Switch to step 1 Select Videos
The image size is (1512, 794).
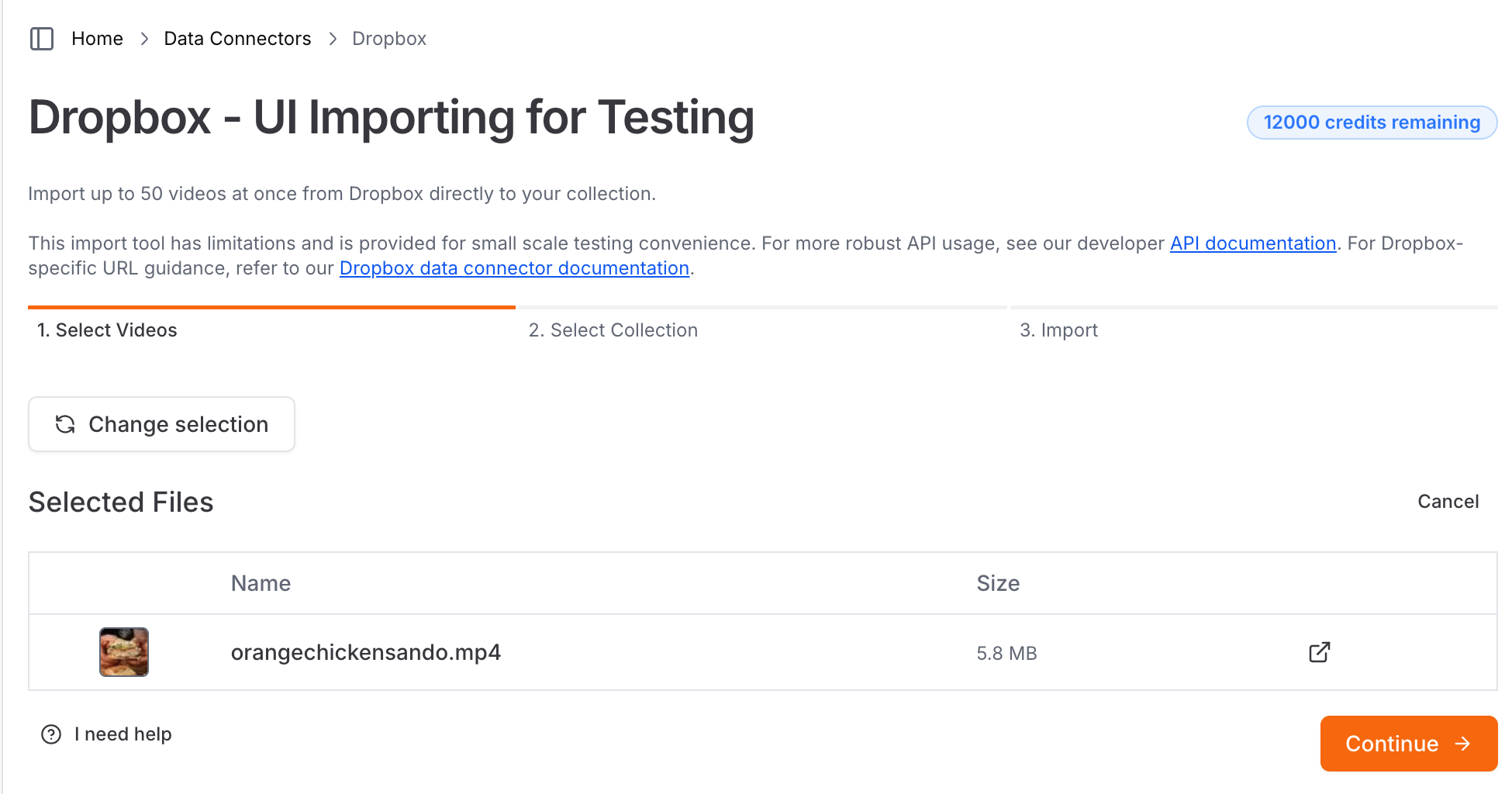107,330
